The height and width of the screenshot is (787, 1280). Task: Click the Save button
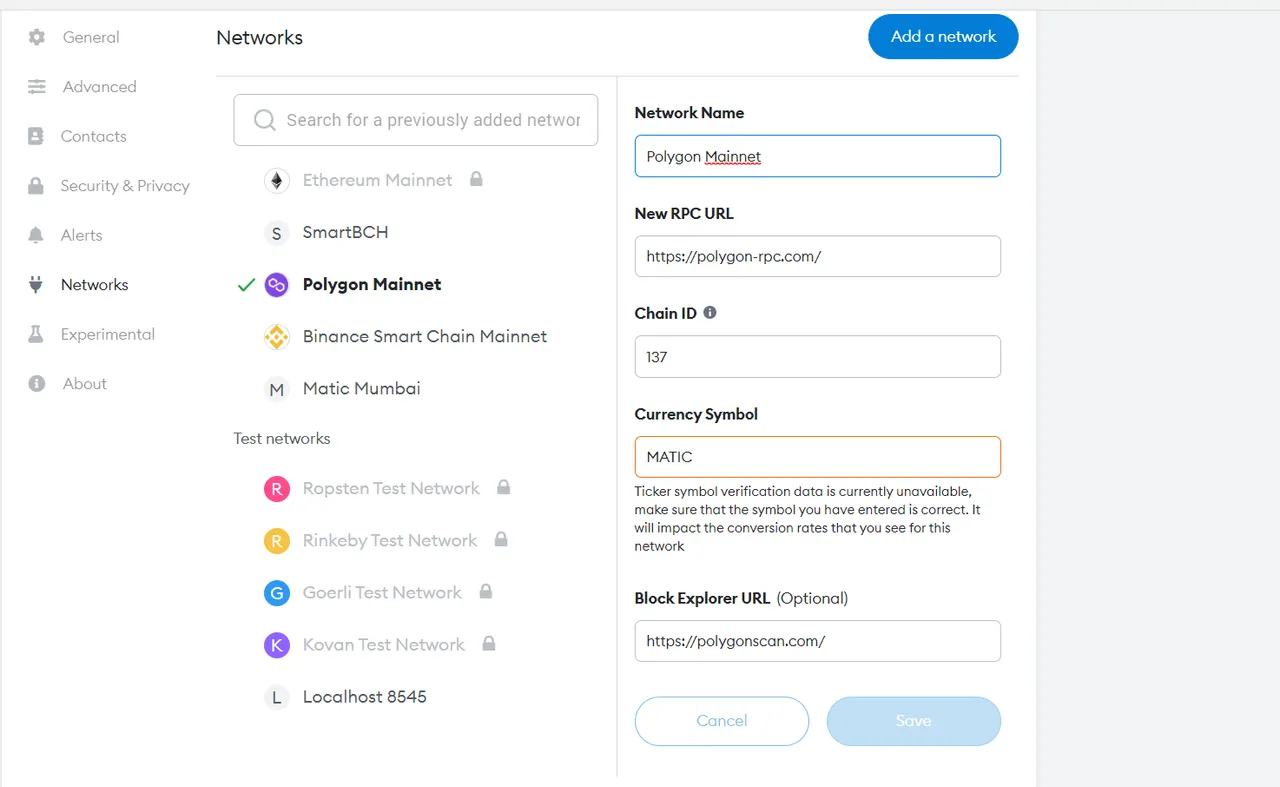click(914, 721)
